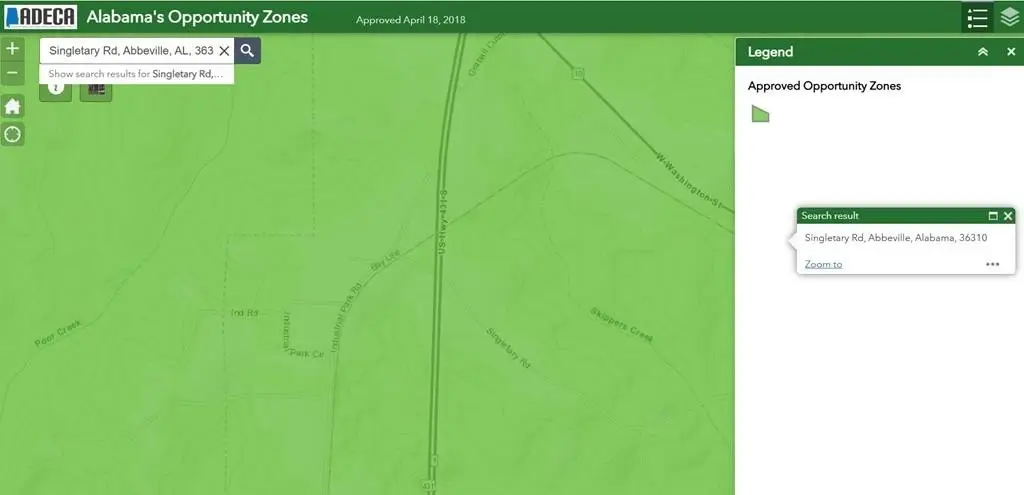
Task: Clear the search box text with X
Action: [224, 50]
